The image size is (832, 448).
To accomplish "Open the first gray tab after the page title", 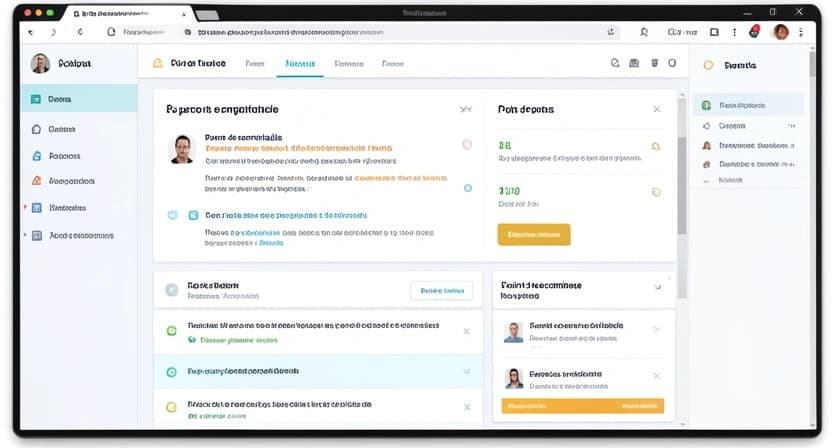I will [255, 64].
